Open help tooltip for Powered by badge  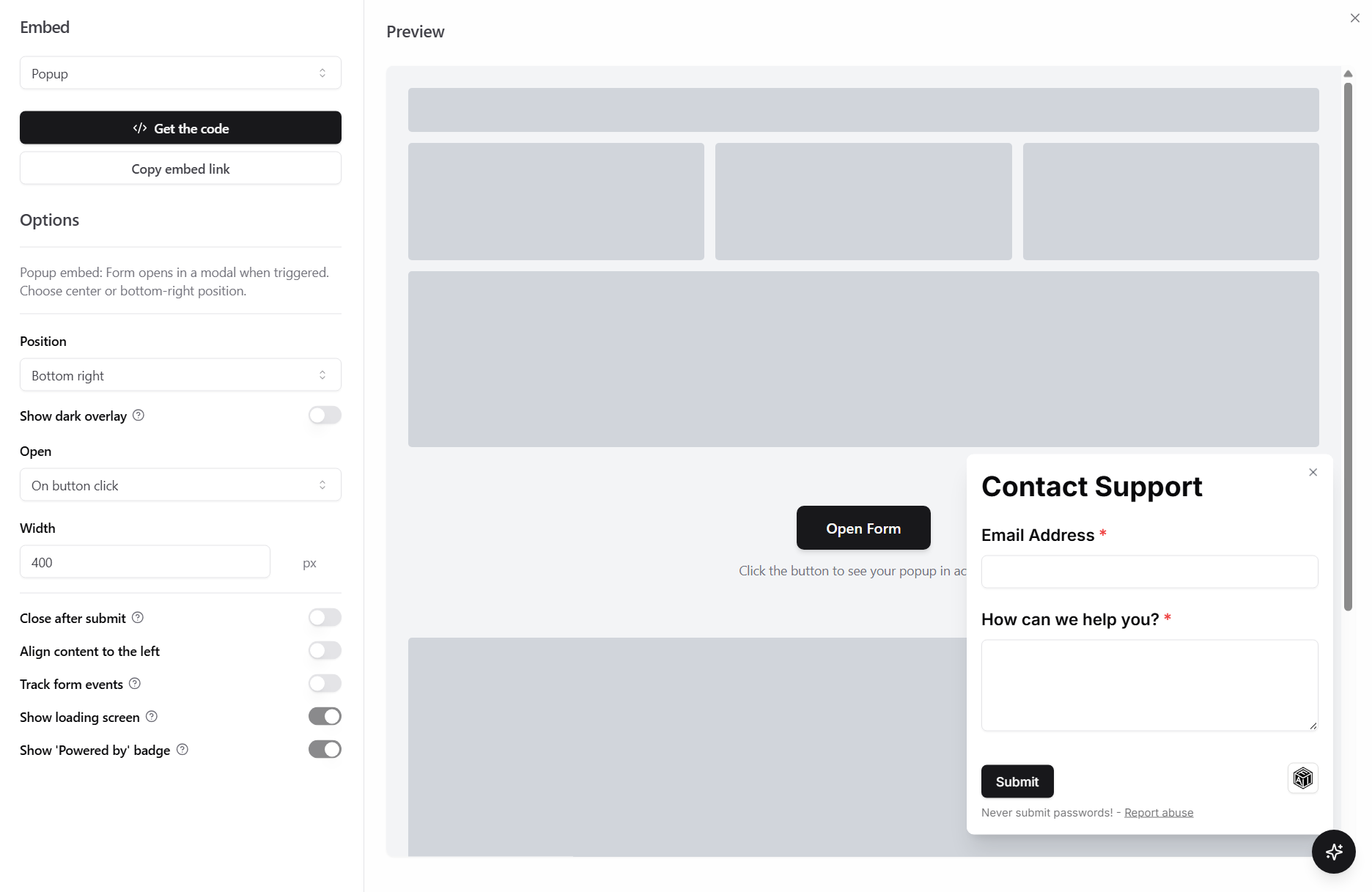click(x=182, y=750)
